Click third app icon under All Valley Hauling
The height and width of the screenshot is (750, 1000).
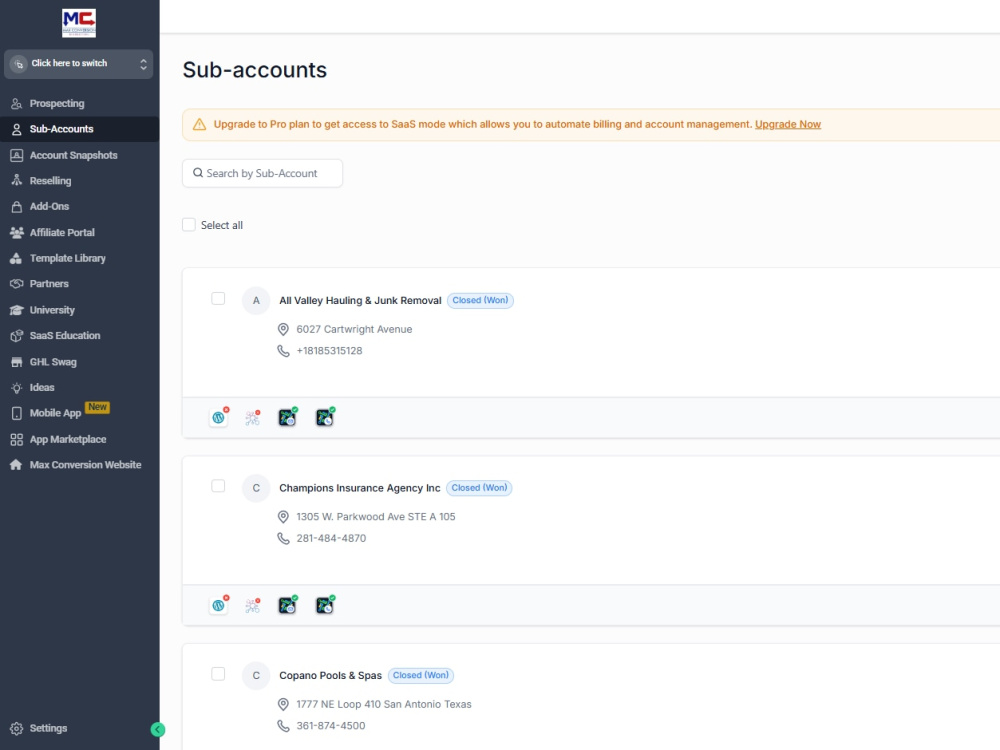click(288, 418)
